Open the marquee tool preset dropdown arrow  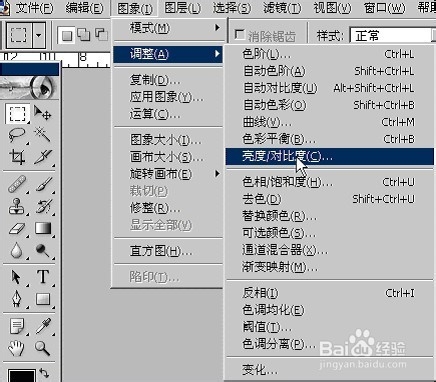[x=39, y=35]
